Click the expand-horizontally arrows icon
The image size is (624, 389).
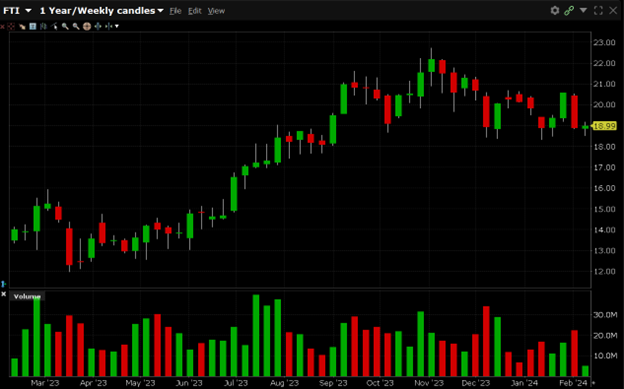tap(98, 26)
